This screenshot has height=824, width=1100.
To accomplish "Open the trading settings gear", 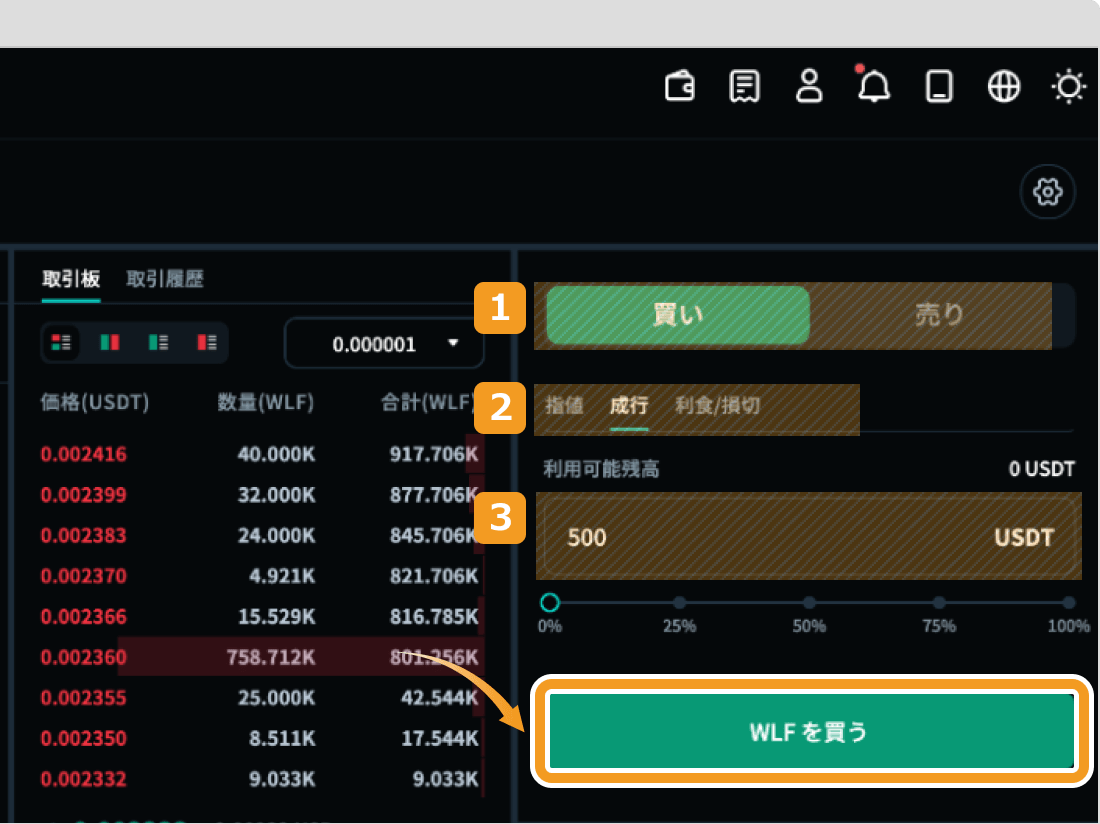I will [1047, 191].
